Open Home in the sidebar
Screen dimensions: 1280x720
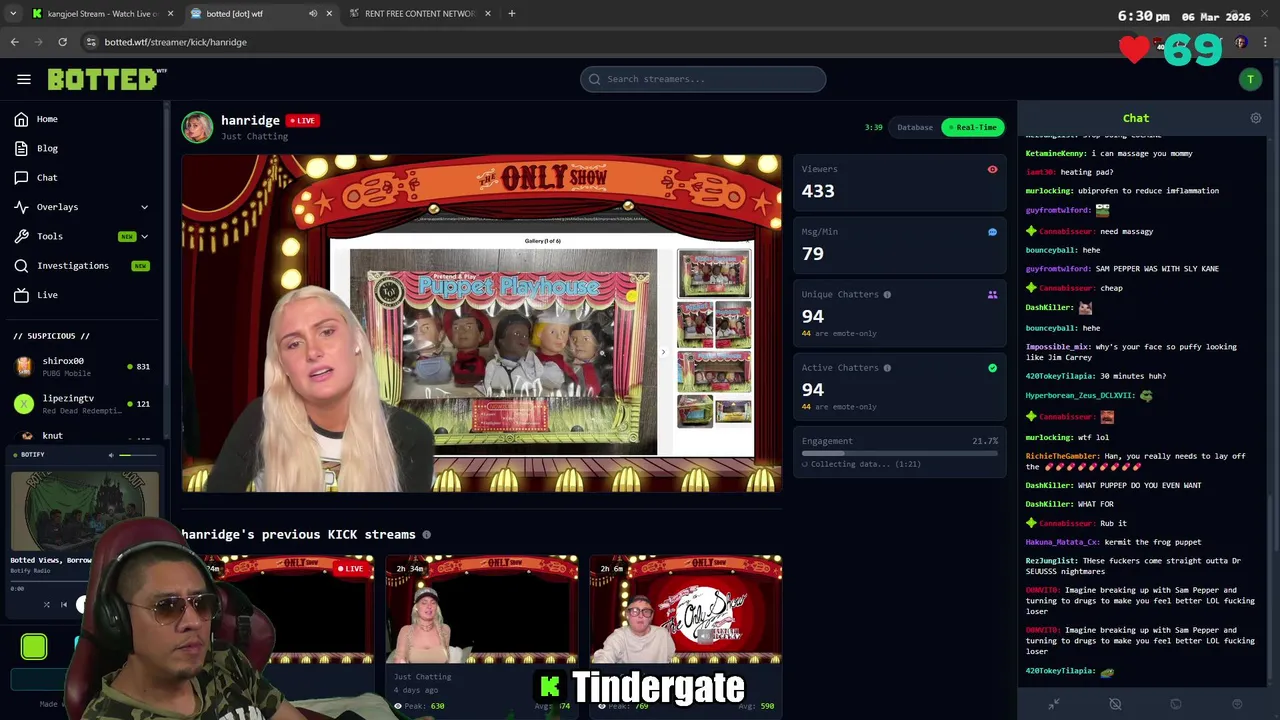pos(47,119)
